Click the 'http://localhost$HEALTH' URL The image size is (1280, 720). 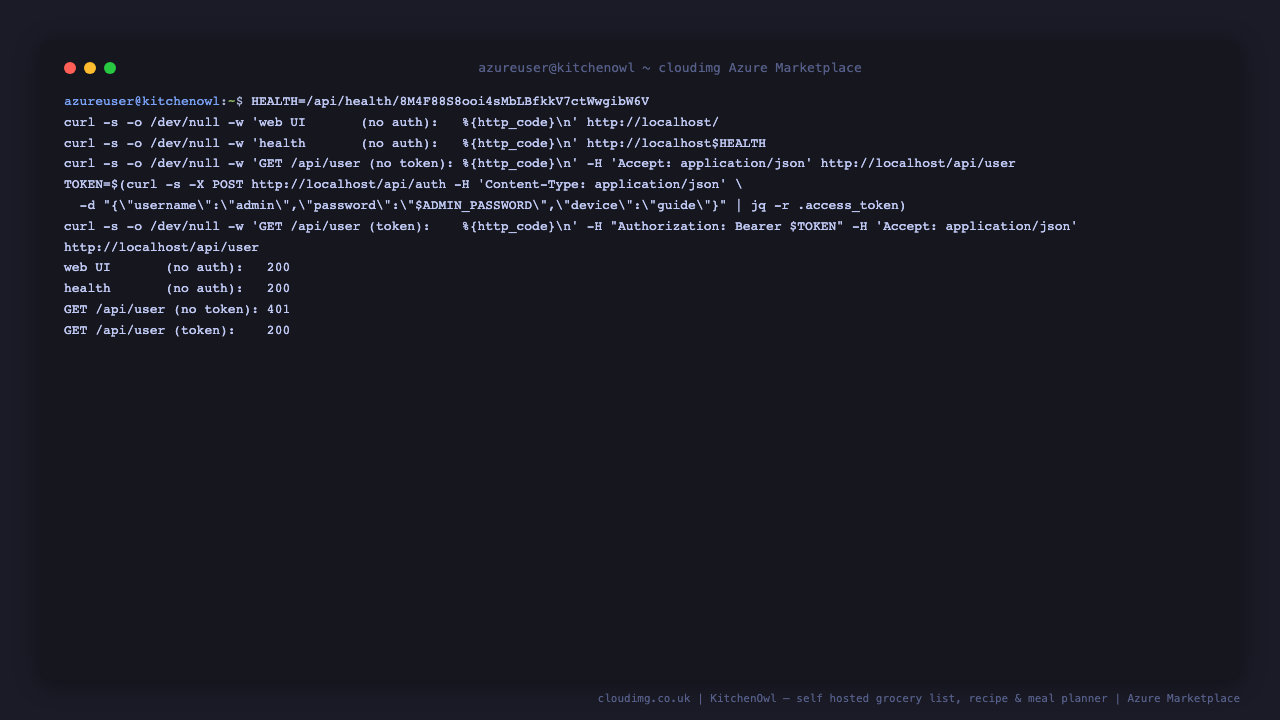pyautogui.click(x=676, y=143)
